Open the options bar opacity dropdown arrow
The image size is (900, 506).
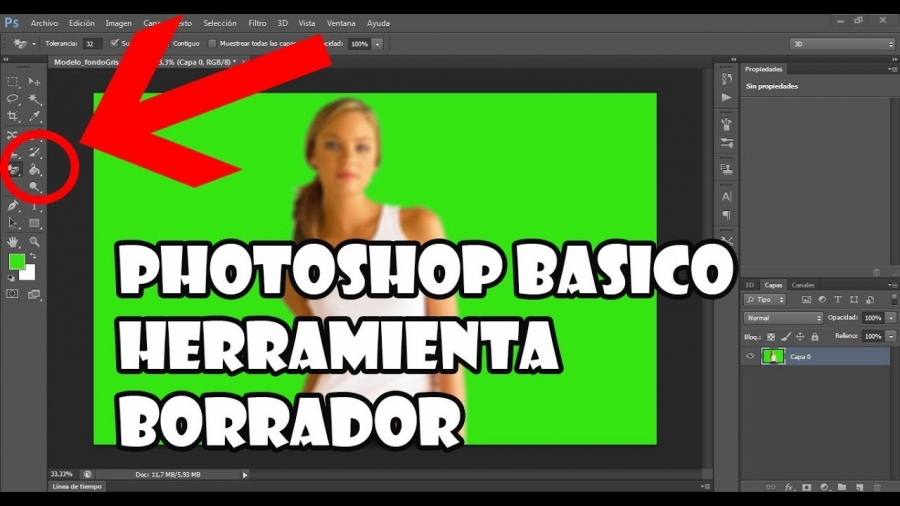[x=378, y=44]
